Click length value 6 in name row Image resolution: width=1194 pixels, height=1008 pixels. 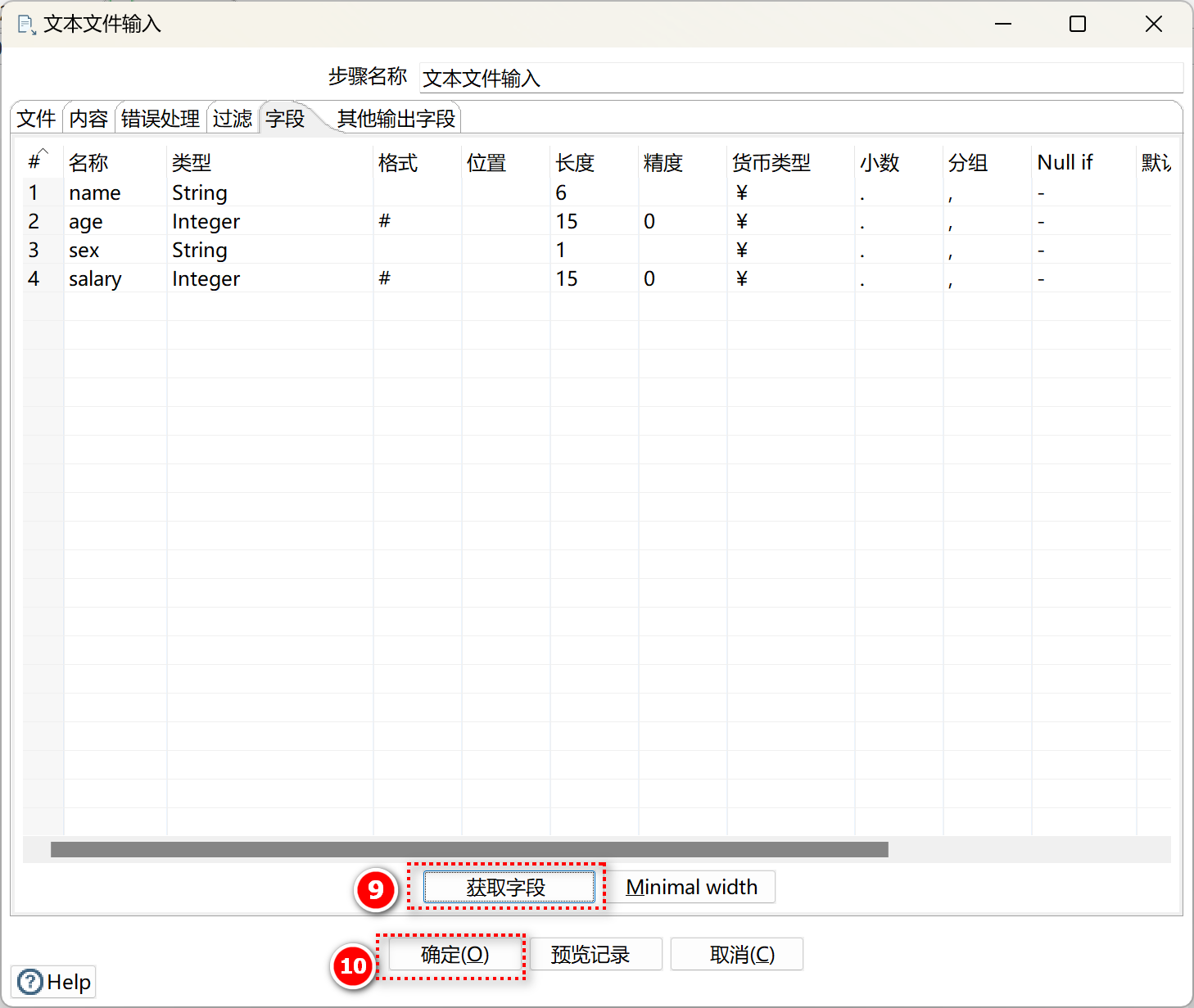click(595, 192)
